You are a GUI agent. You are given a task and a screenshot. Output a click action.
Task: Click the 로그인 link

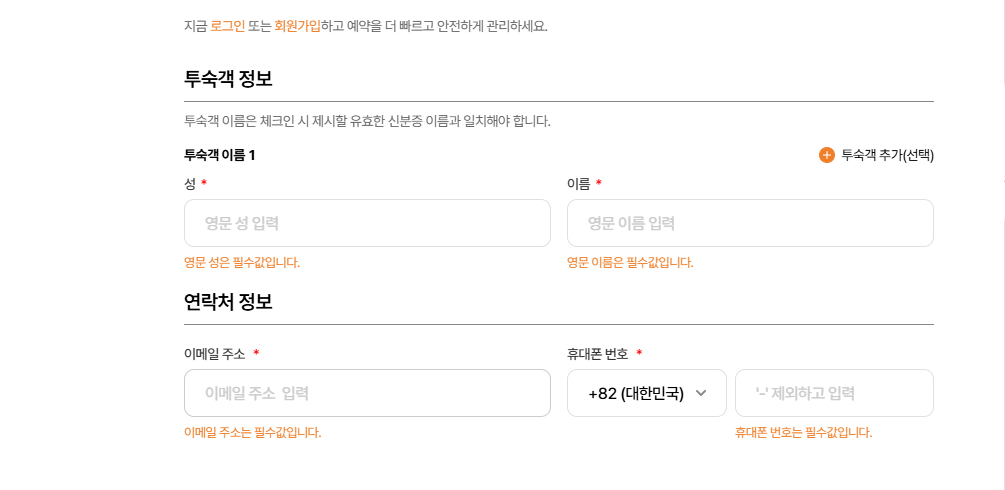[x=227, y=26]
